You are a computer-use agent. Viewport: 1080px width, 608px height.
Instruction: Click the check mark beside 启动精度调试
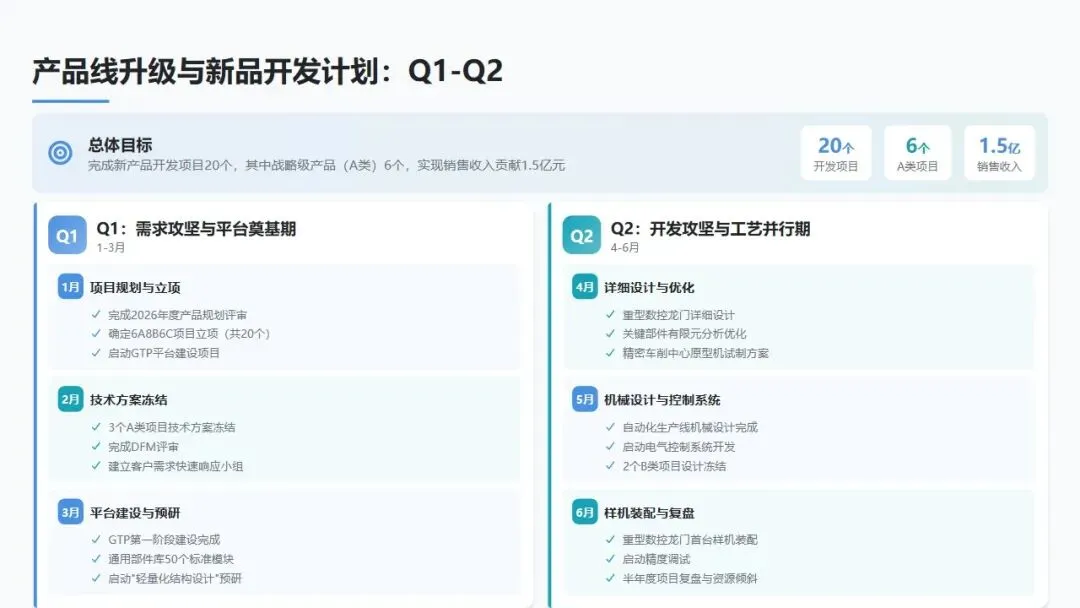[610, 559]
